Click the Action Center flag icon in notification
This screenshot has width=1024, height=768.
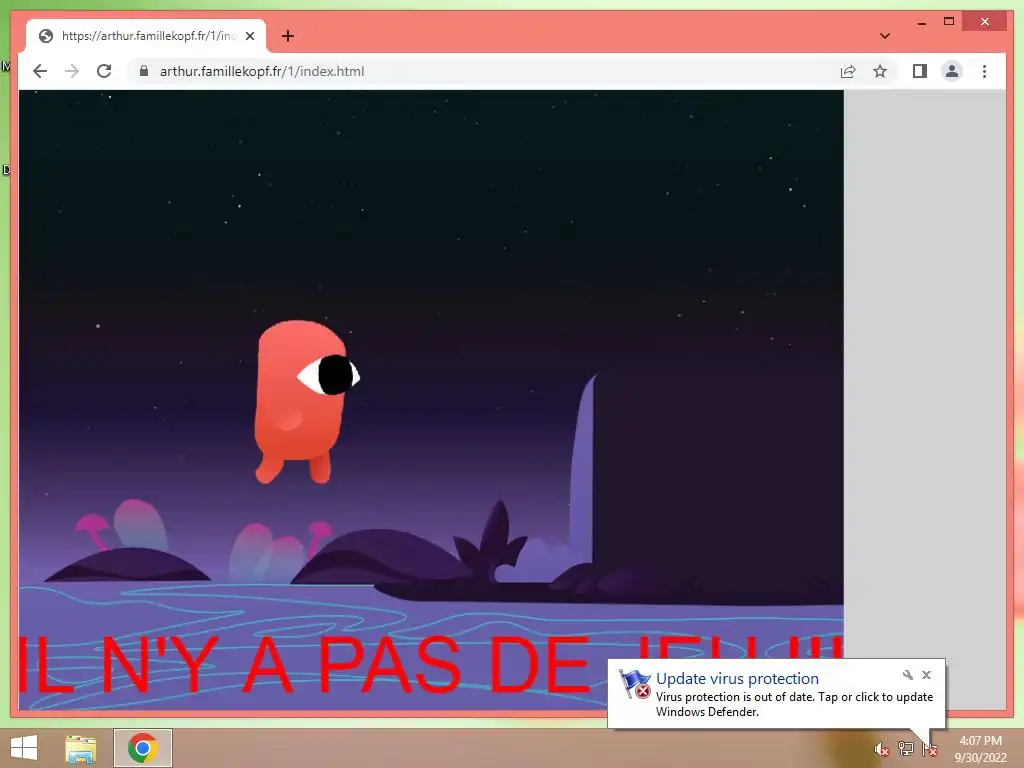tap(635, 684)
